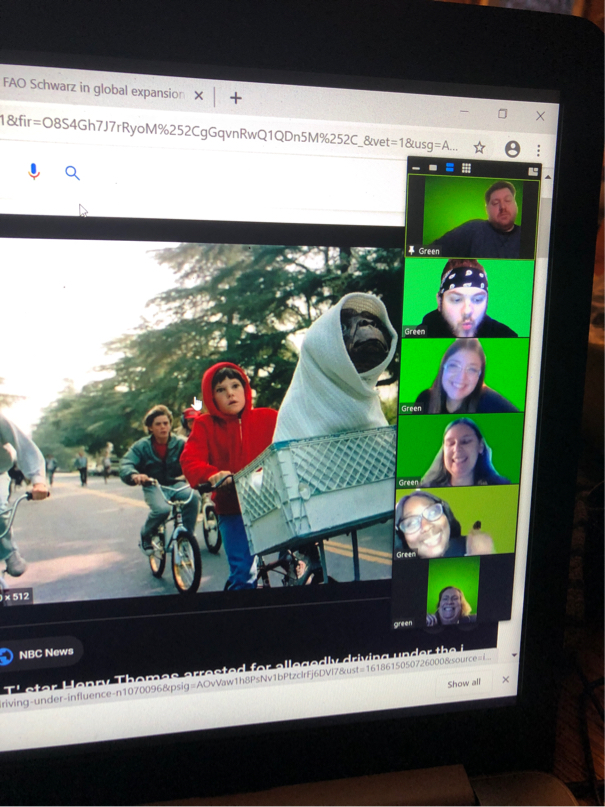Open the Chrome profile avatar menu
The height and width of the screenshot is (807, 605).
coord(512,149)
